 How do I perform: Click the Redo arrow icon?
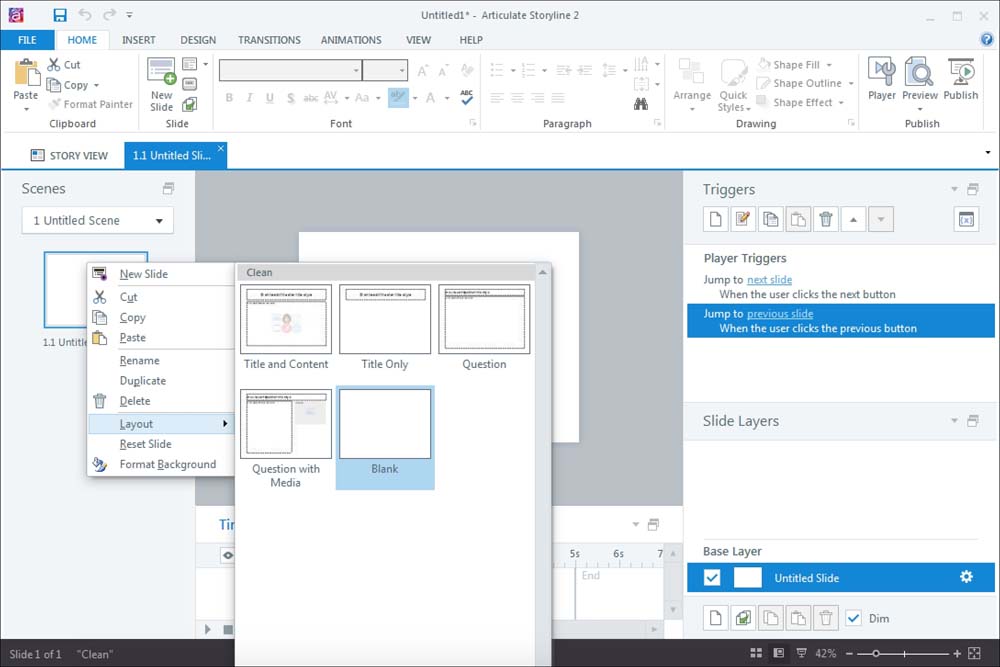point(110,15)
